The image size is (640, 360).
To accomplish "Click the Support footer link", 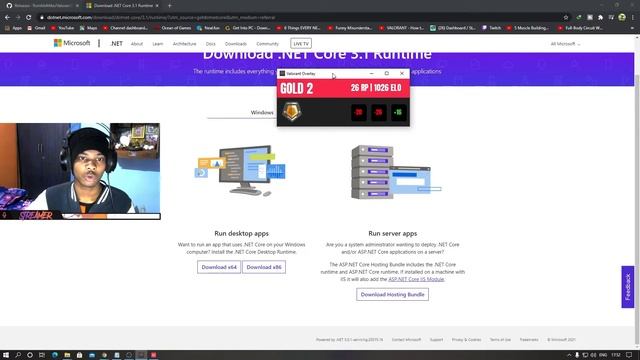I will pos(436,340).
